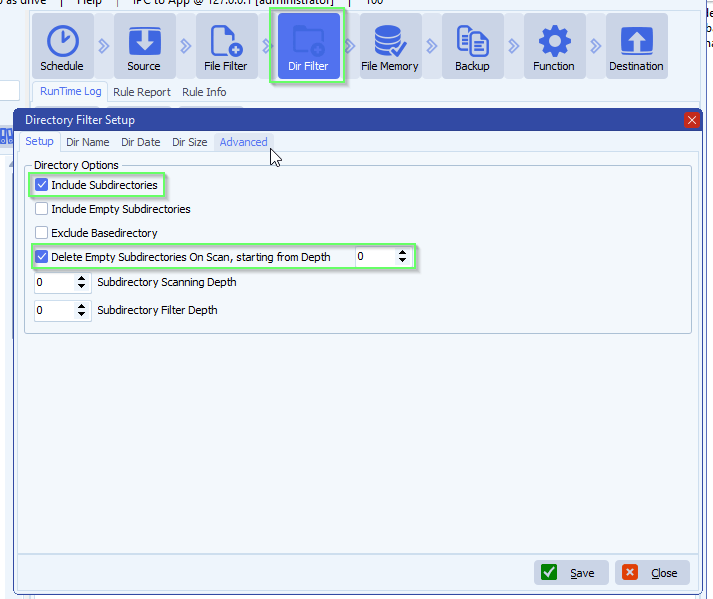The height and width of the screenshot is (599, 713).
Task: Open the File Memory step
Action: [x=391, y=46]
